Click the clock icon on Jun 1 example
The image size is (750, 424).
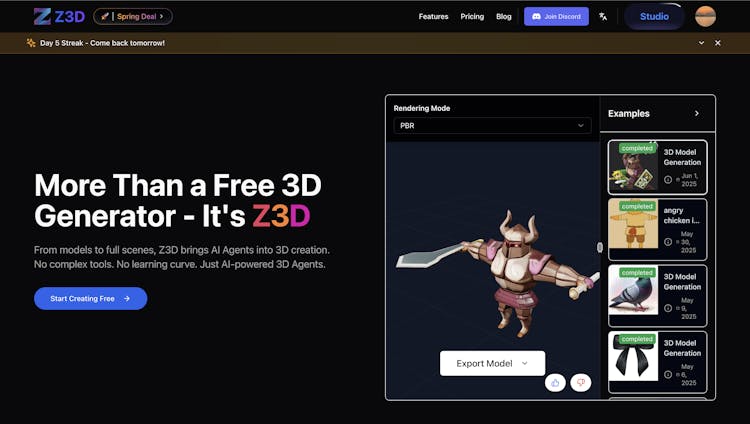pos(668,179)
